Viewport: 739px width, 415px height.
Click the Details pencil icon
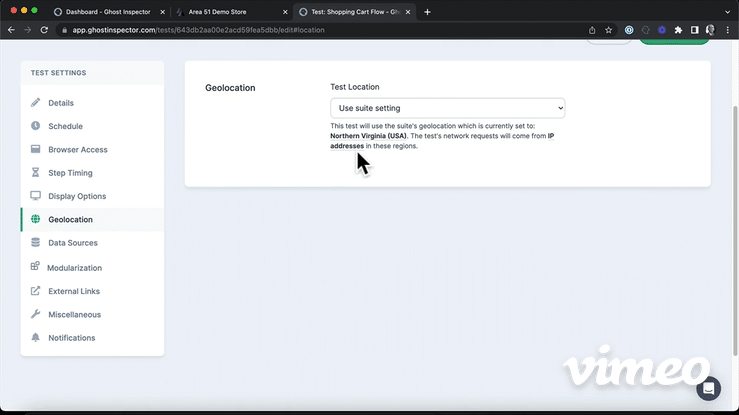35,102
